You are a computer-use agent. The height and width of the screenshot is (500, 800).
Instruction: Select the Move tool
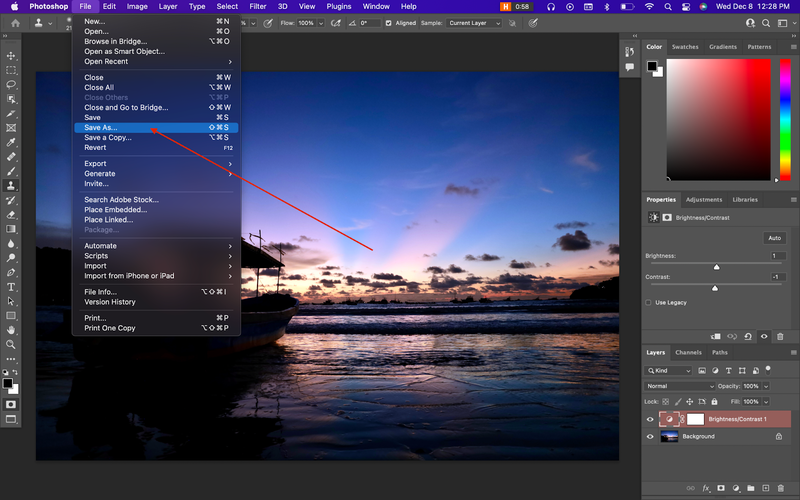(x=12, y=56)
